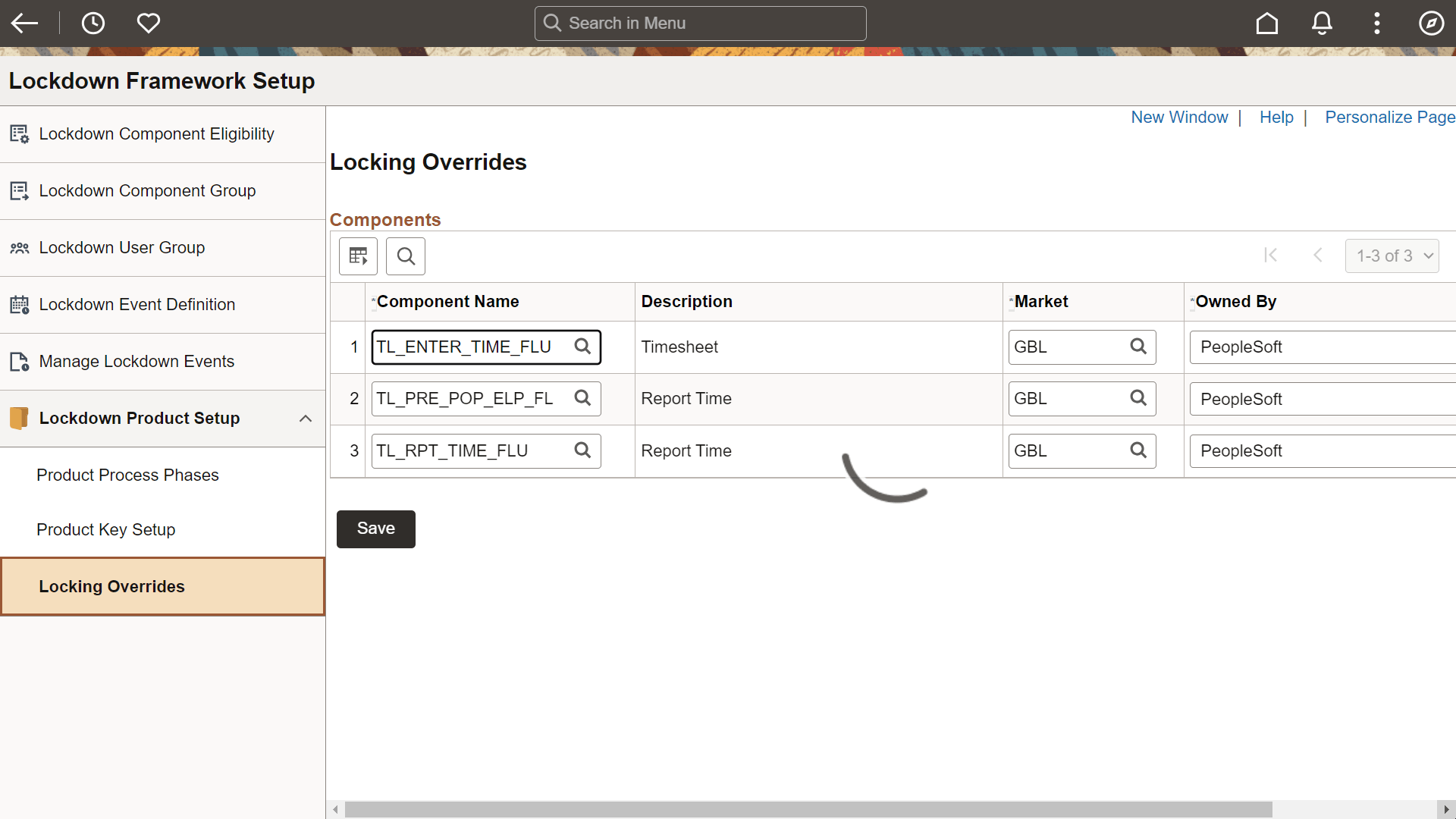
Task: Navigate back with the arrow icon
Action: [25, 23]
